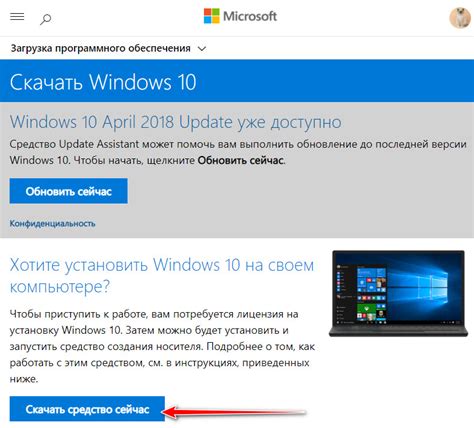Click the Windows 10 April 2018 Update heading
Viewport: 474px width, 428px height.
pyautogui.click(x=175, y=122)
